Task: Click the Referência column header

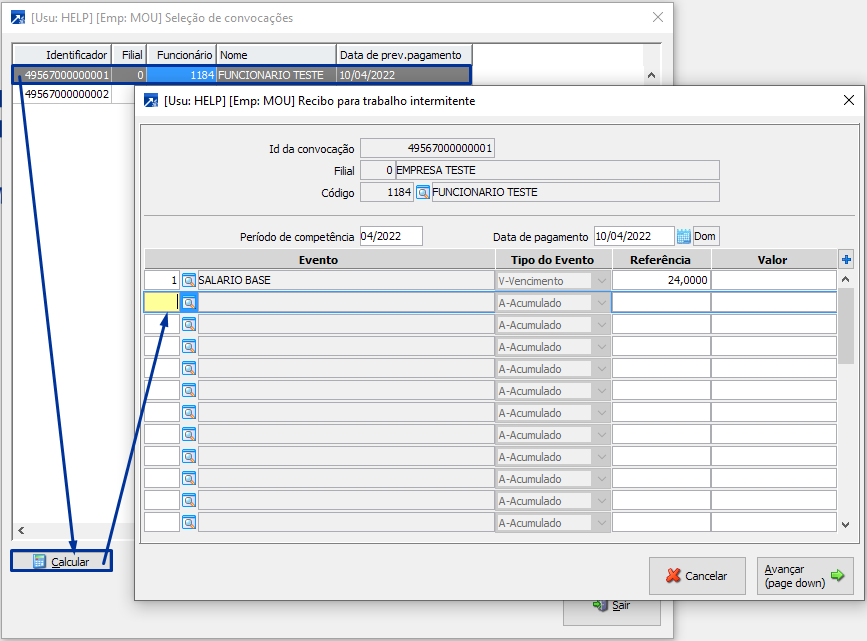Action: coord(661,259)
